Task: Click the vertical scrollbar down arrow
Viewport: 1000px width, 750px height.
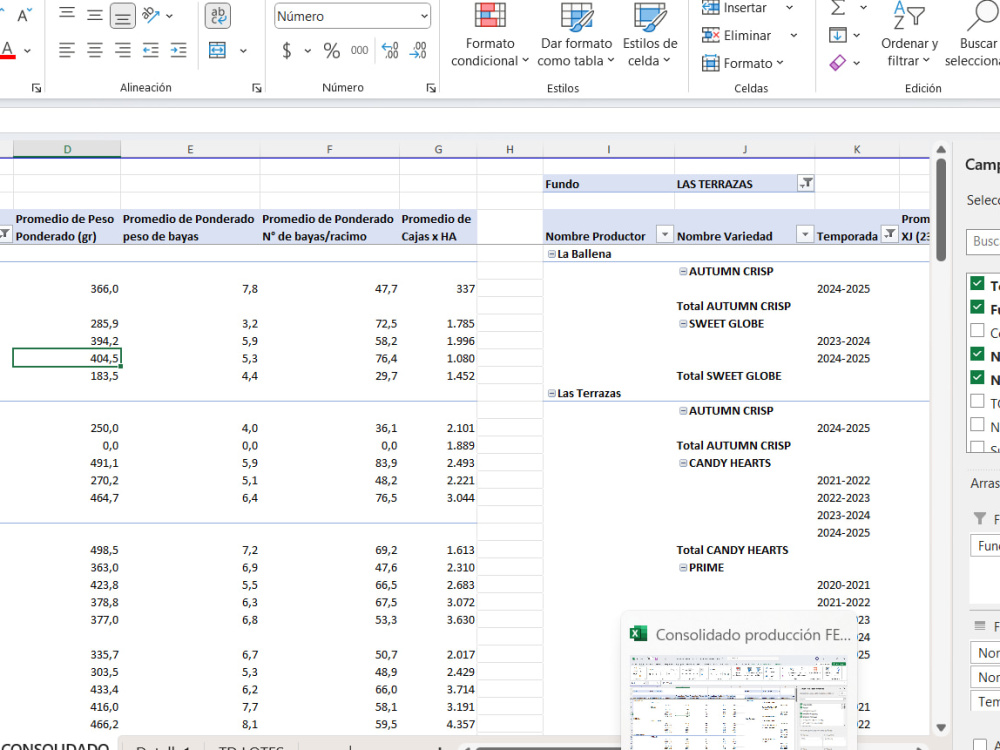Action: tap(941, 728)
